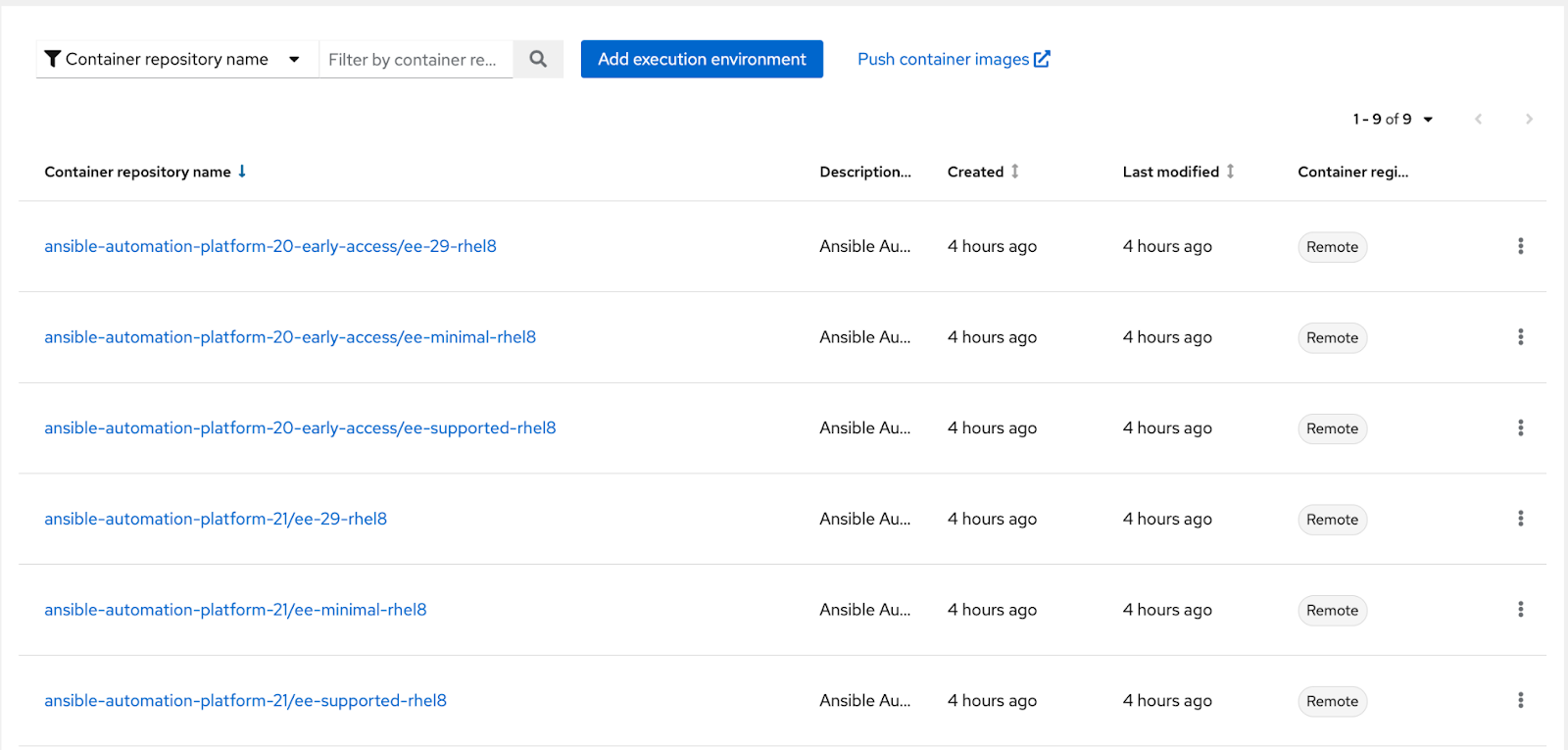1568x750 pixels.
Task: Open ansible-automation-platform-21/ee-minimal-rhel8 repository link
Action: tap(235, 610)
